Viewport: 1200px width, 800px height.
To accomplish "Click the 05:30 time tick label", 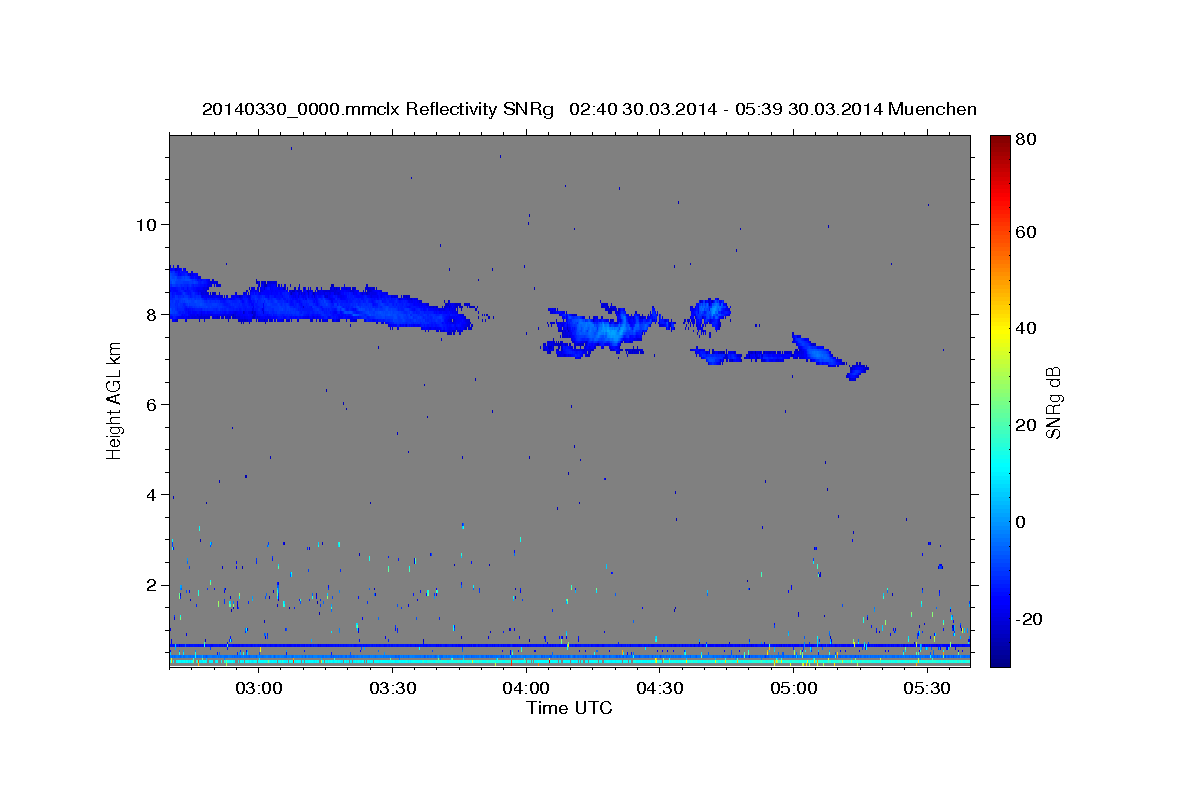I will 927,689.
